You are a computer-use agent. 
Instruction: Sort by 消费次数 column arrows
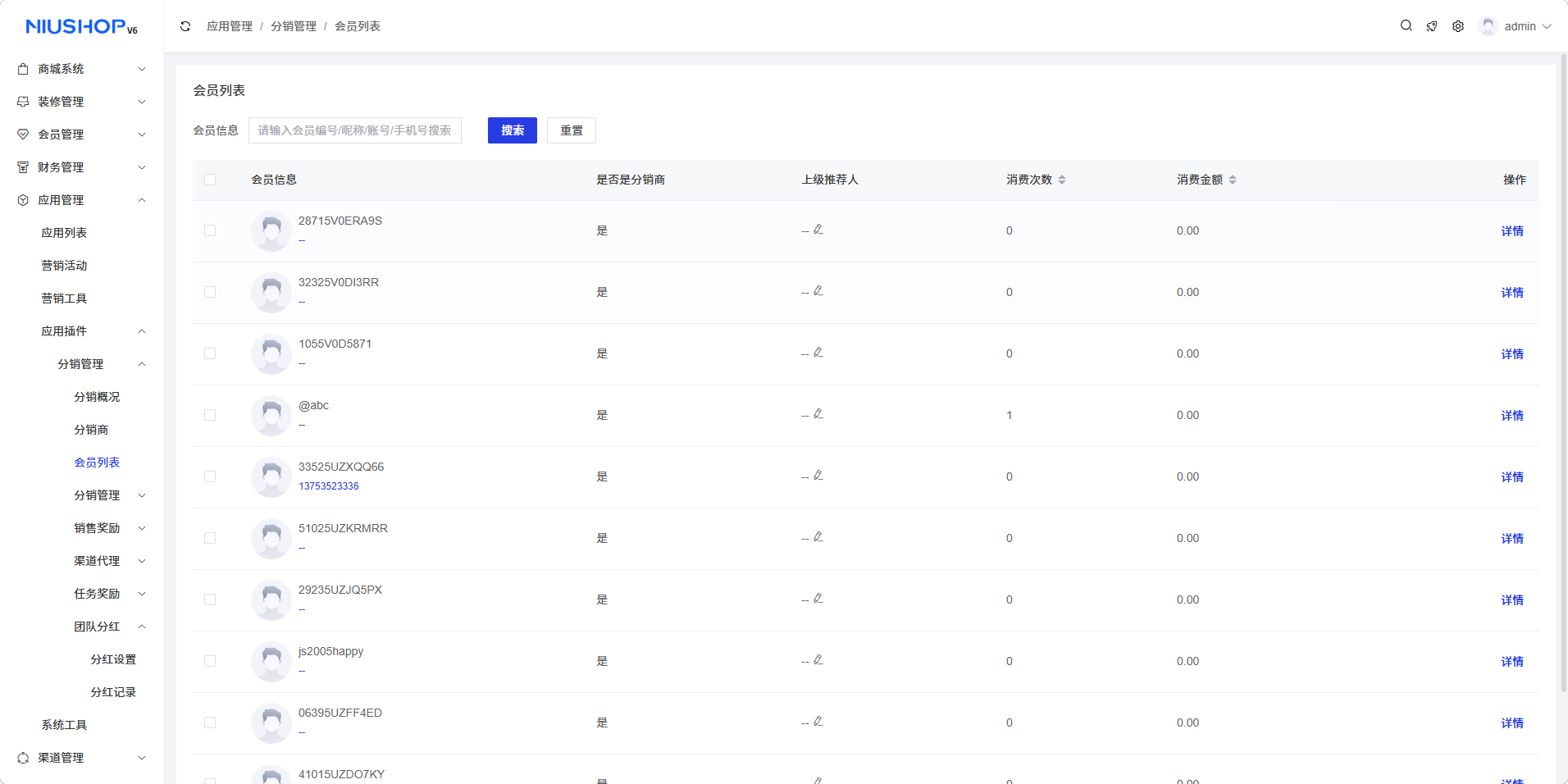point(1062,180)
